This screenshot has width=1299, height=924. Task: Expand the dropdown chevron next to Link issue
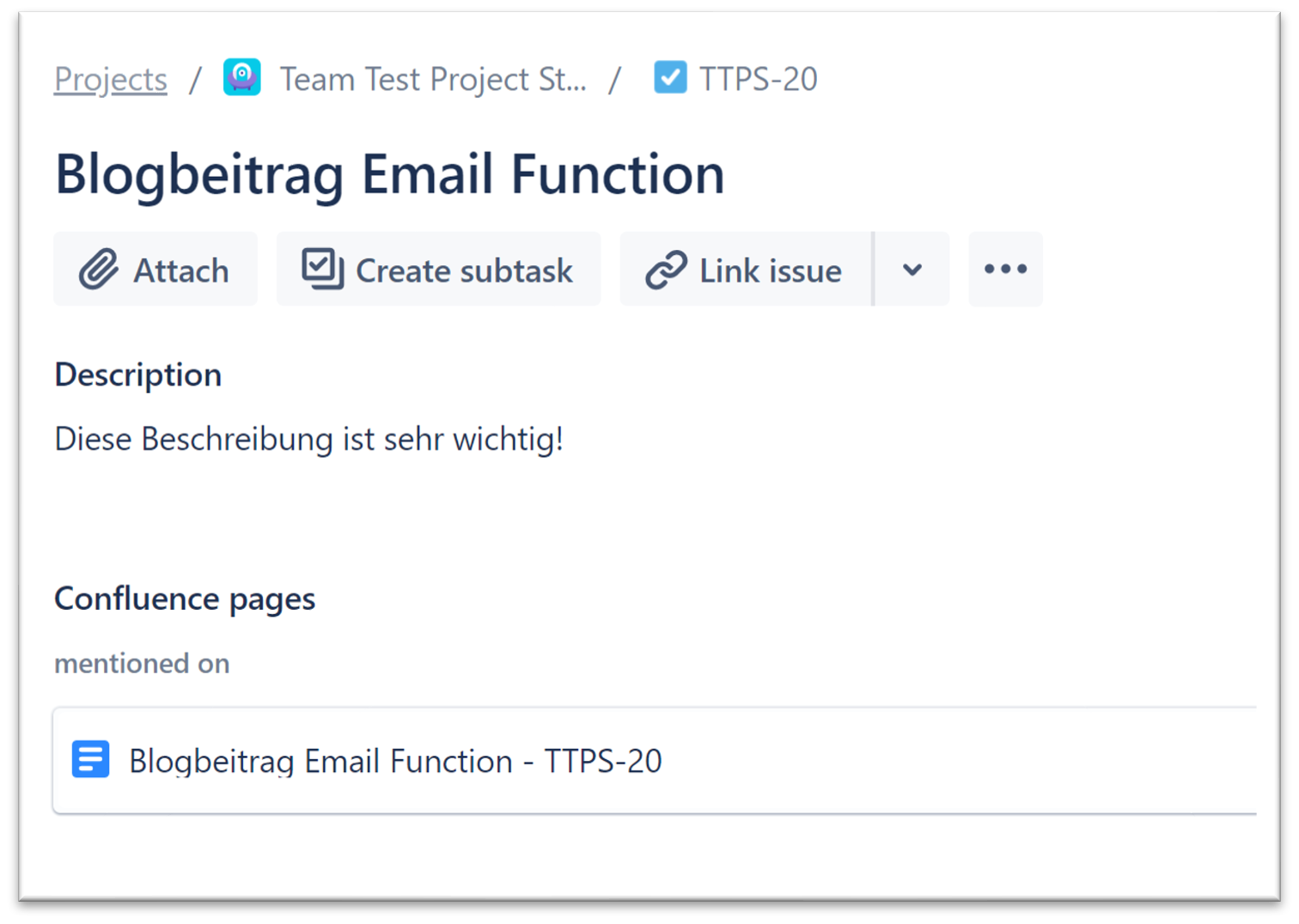[x=912, y=269]
